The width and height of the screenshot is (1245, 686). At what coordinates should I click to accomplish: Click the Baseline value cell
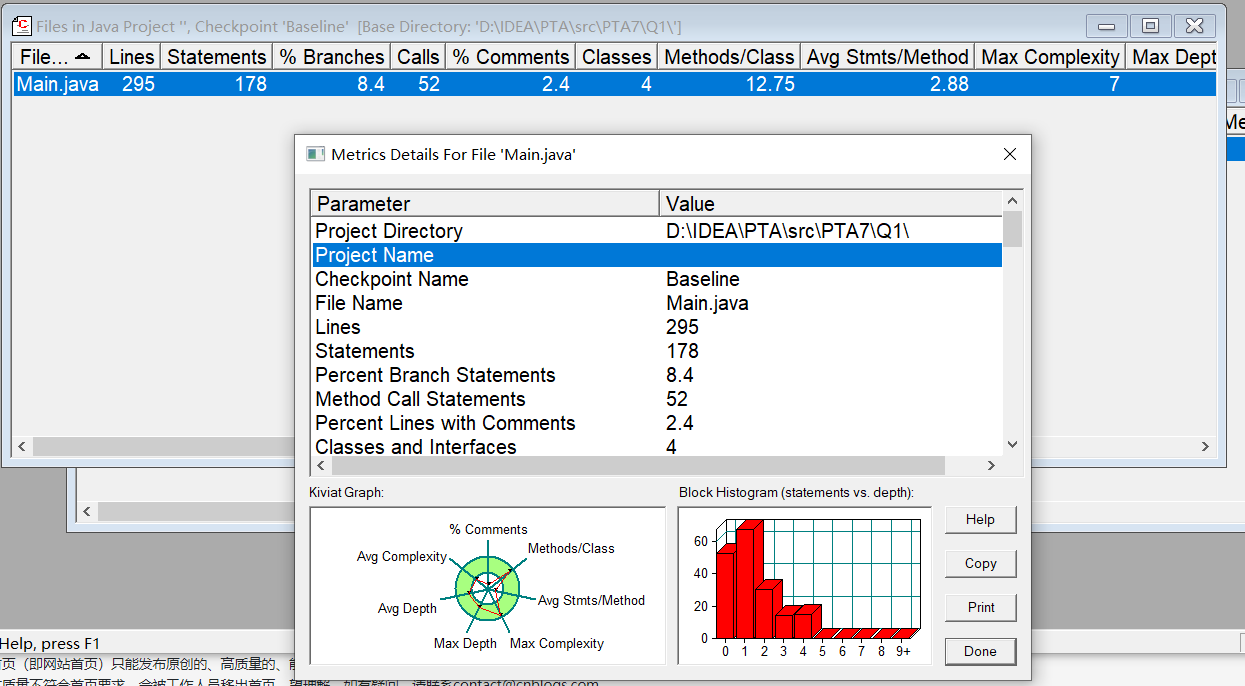coord(703,279)
